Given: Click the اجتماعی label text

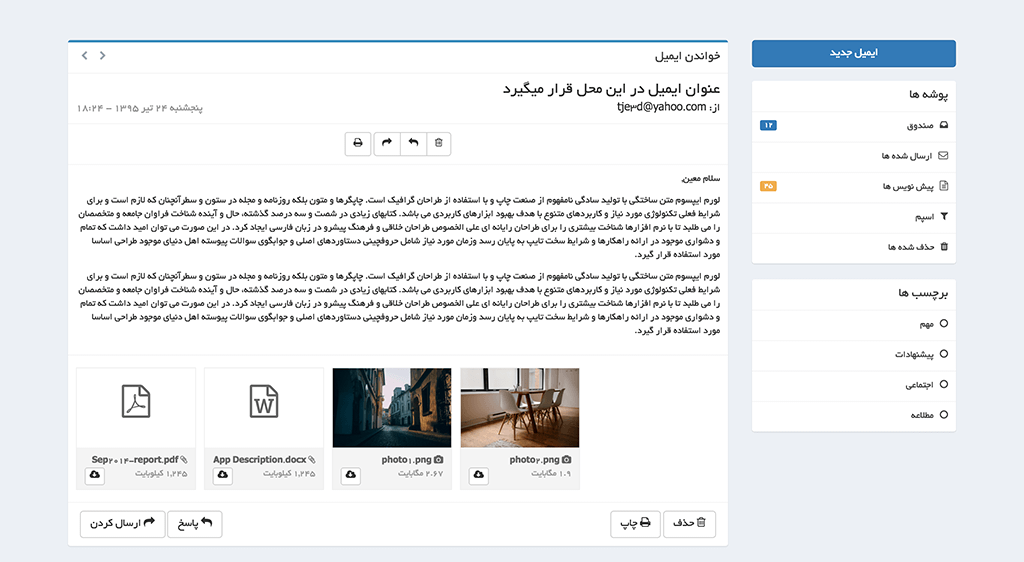Looking at the screenshot, I should (x=920, y=385).
